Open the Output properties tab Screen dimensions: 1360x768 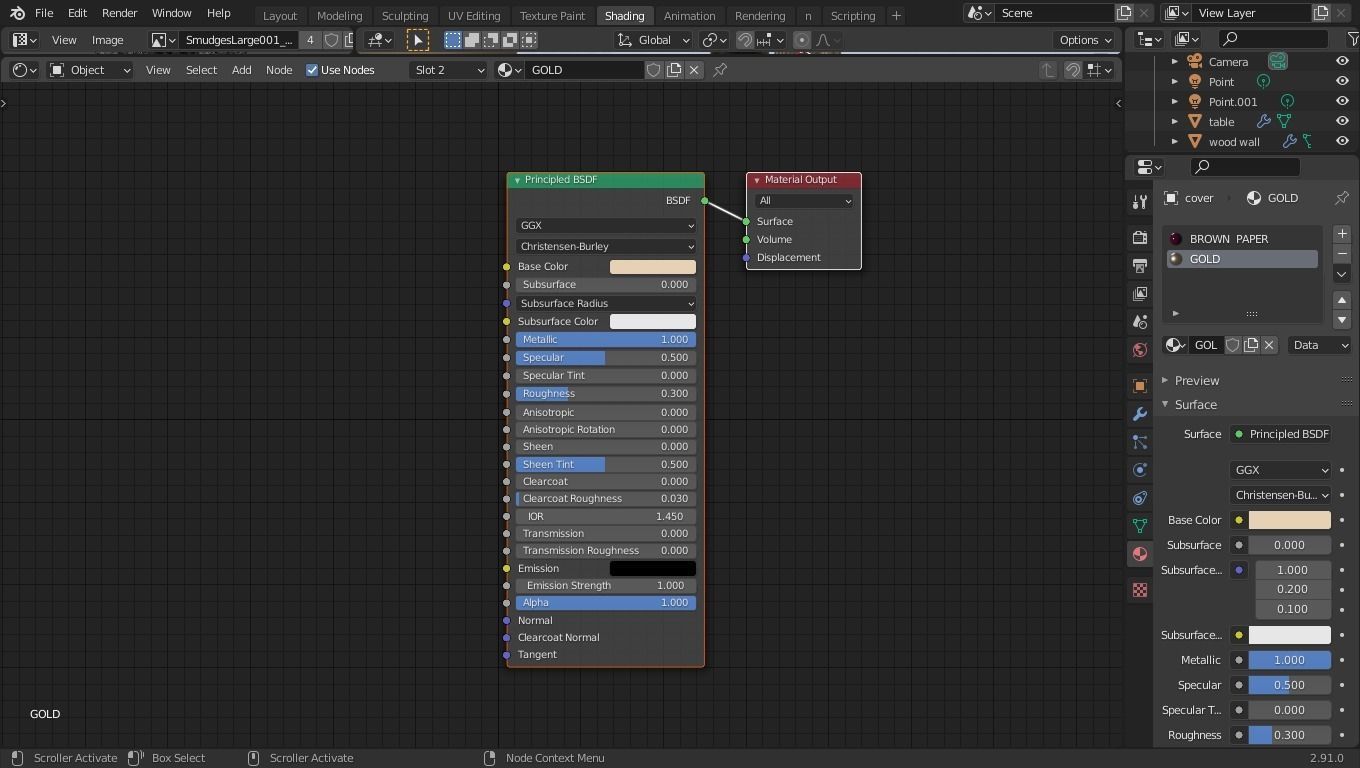click(x=1139, y=266)
